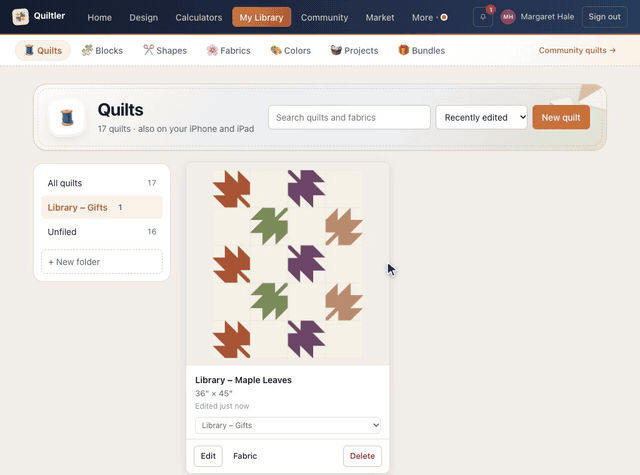Viewport: 640px width, 475px height.
Task: Open the Maple Leaves quilt thumbnail
Action: pyautogui.click(x=287, y=264)
